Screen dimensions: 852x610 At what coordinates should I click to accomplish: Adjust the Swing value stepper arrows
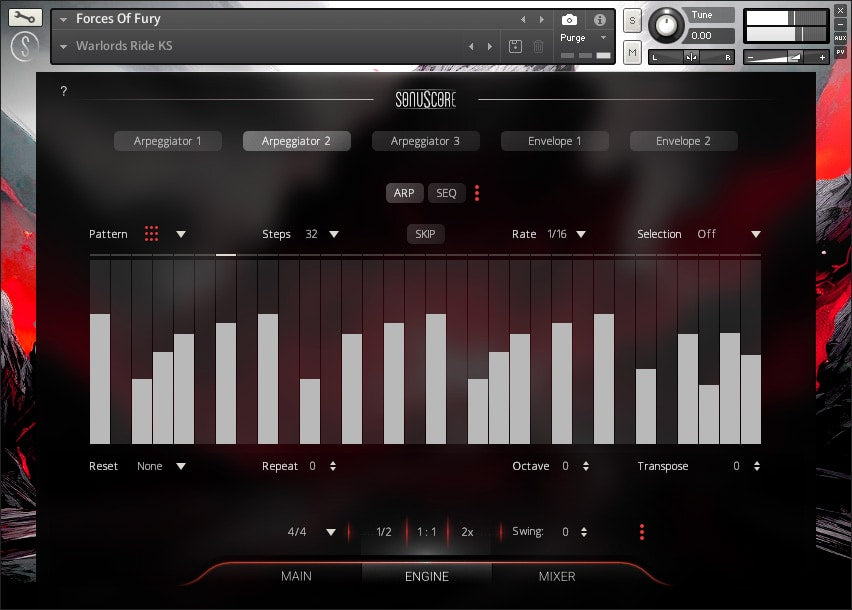click(584, 532)
